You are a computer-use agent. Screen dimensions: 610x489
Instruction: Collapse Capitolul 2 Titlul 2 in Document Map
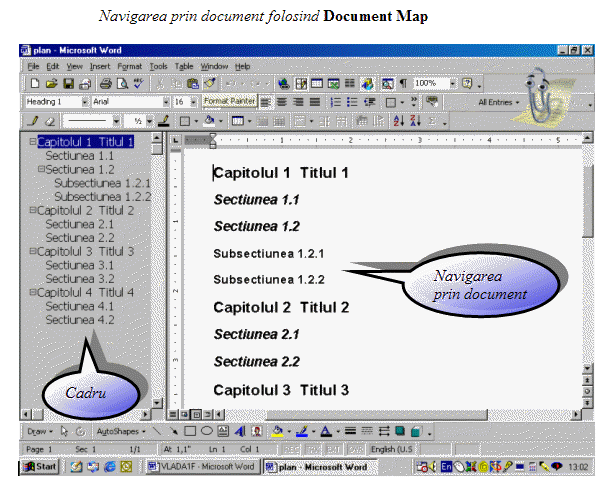pyautogui.click(x=33, y=210)
